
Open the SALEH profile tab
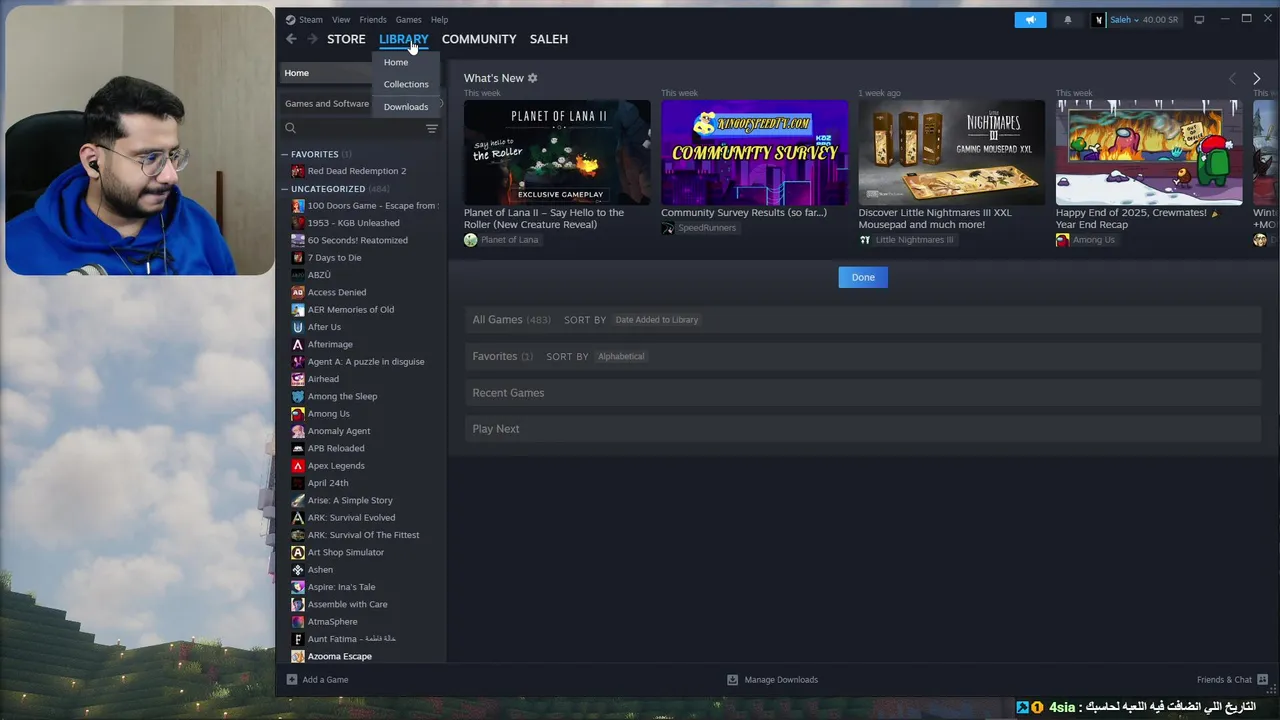(x=549, y=39)
